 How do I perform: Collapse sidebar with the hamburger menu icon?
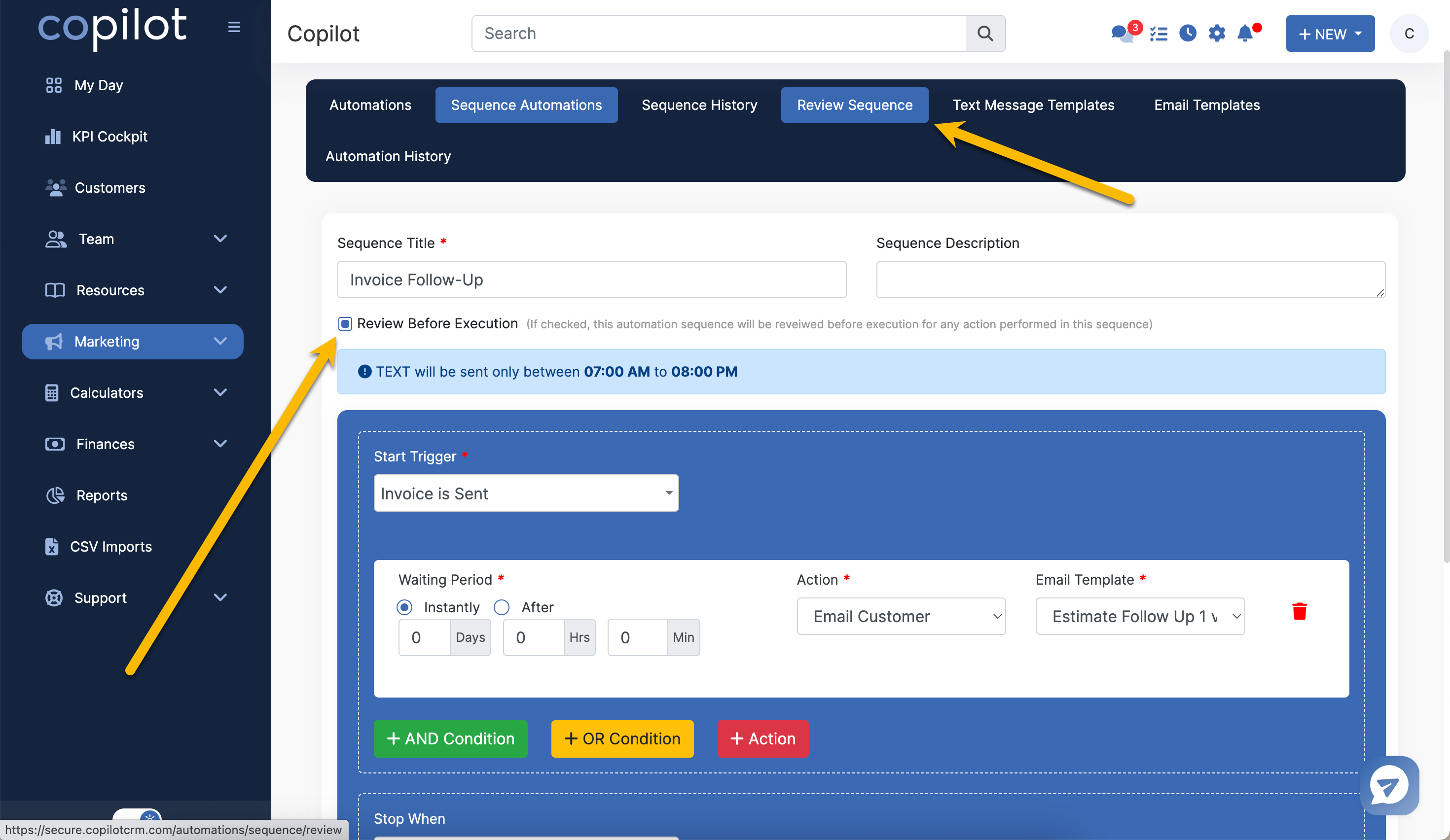pos(234,27)
